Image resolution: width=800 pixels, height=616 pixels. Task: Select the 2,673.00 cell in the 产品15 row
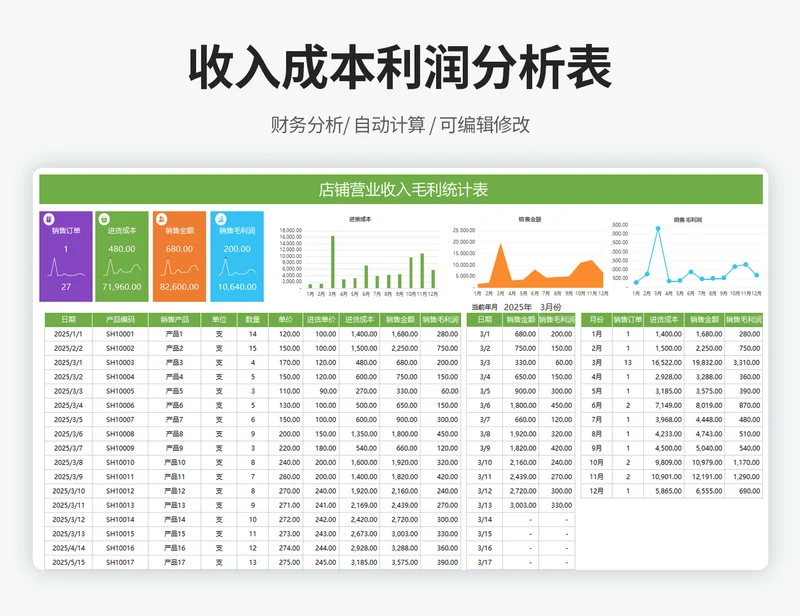[359, 534]
